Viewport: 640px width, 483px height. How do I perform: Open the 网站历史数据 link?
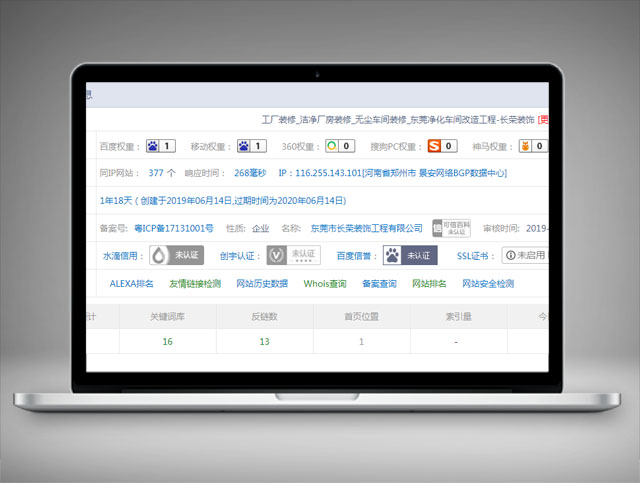pyautogui.click(x=262, y=284)
